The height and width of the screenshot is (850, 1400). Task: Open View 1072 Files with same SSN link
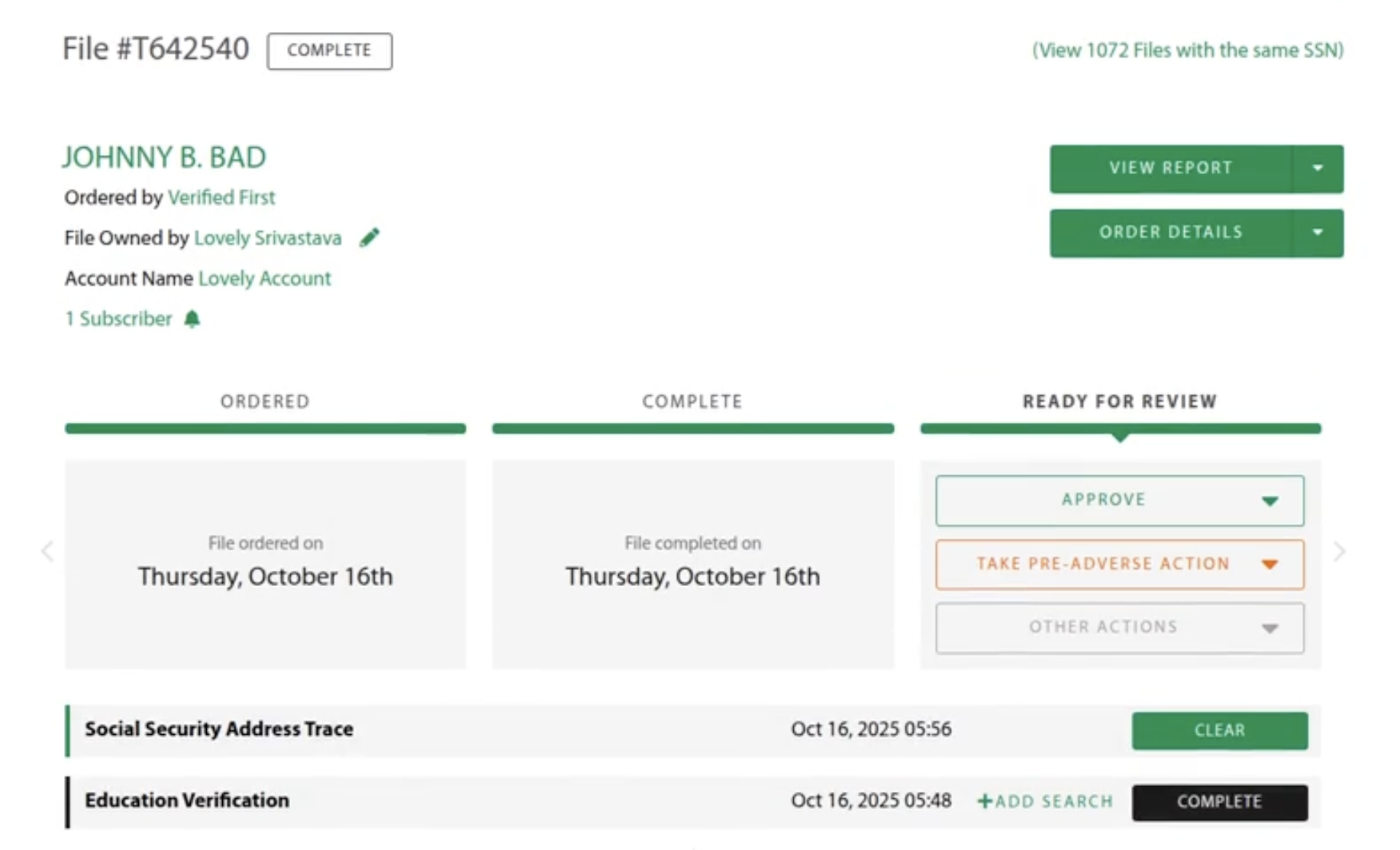1187,50
